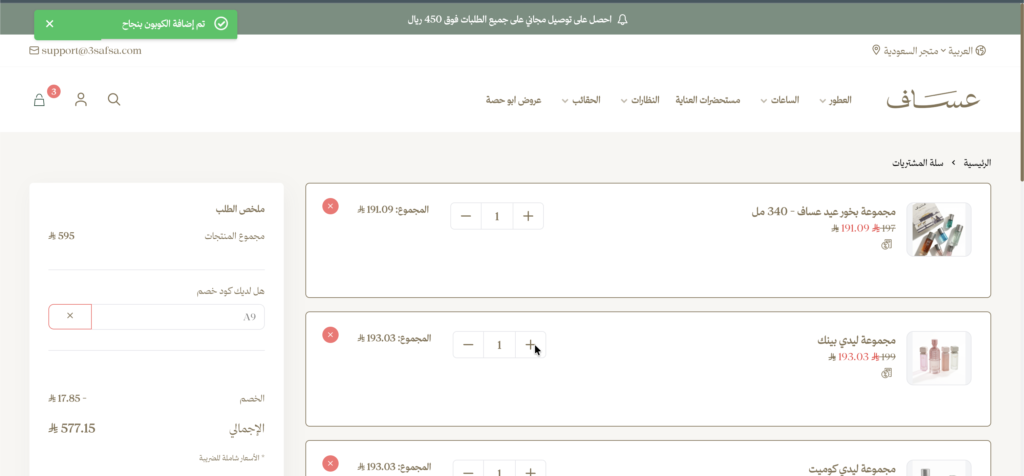The image size is (1024, 476).
Task: Increase quantity of مجموعة ليدي بينك
Action: coord(530,345)
